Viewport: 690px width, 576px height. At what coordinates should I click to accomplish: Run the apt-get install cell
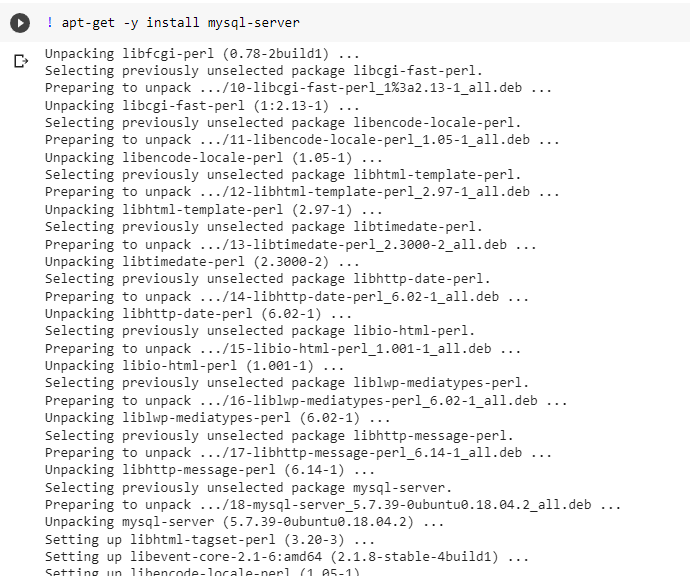pyautogui.click(x=20, y=23)
